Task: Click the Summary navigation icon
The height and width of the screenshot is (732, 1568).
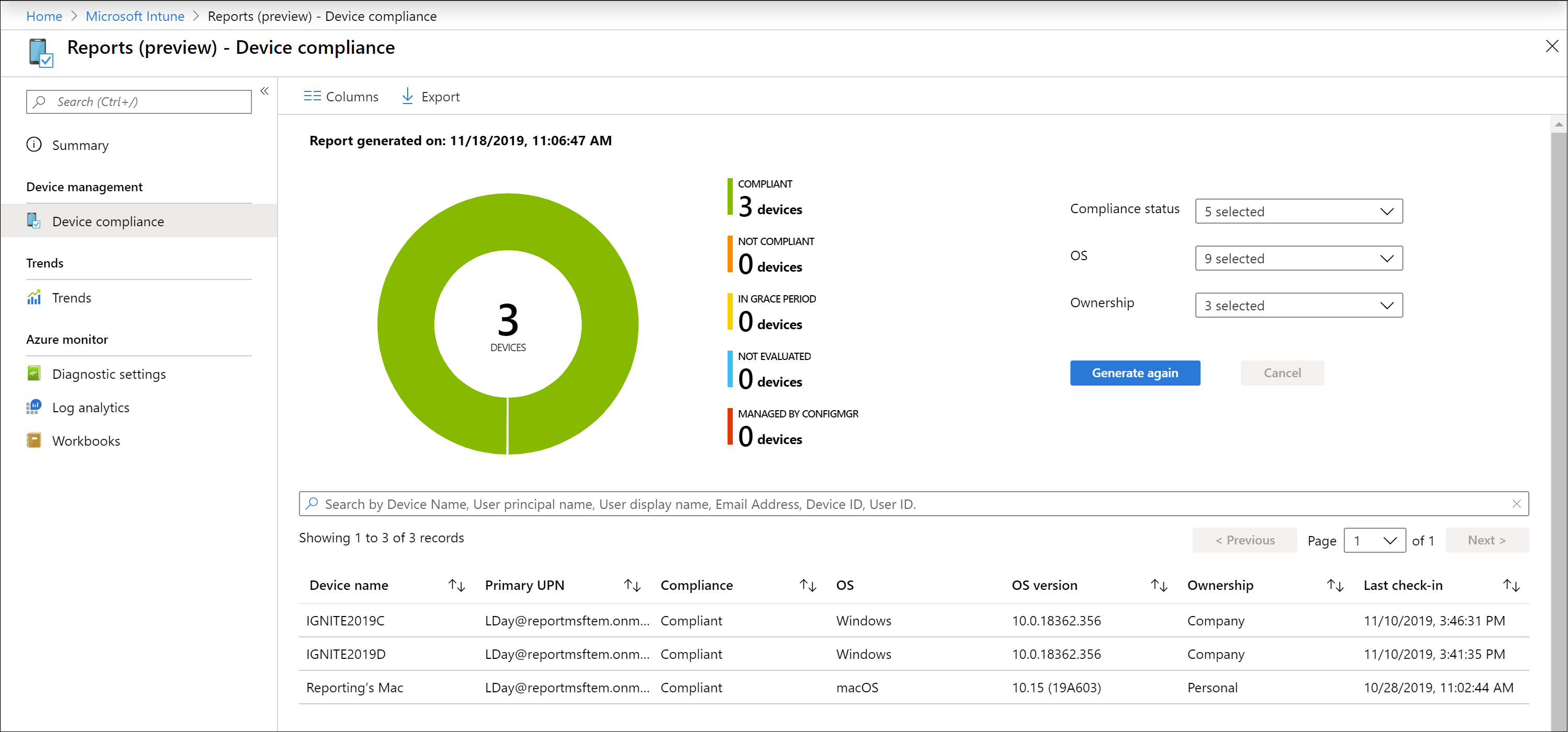Action: click(35, 145)
